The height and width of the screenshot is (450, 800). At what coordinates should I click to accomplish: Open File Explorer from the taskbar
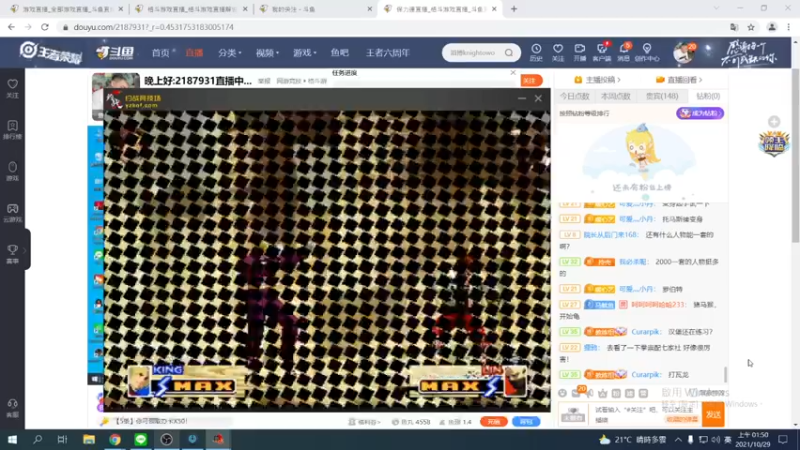(x=89, y=439)
